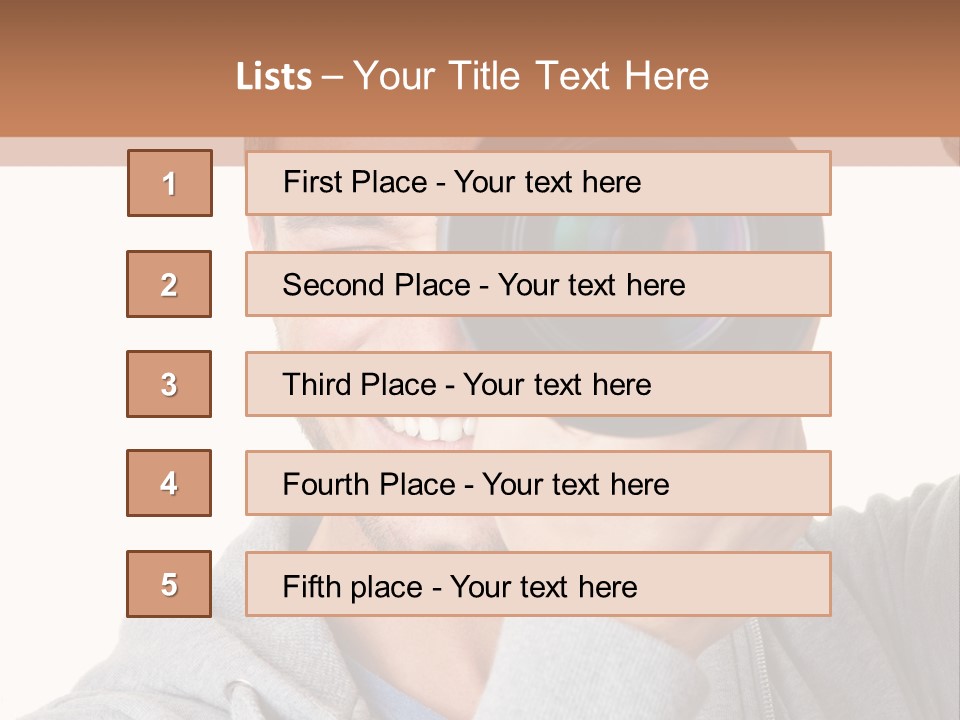
Task: Select the "Fifth place - Your text here" bar
Action: coord(538,584)
